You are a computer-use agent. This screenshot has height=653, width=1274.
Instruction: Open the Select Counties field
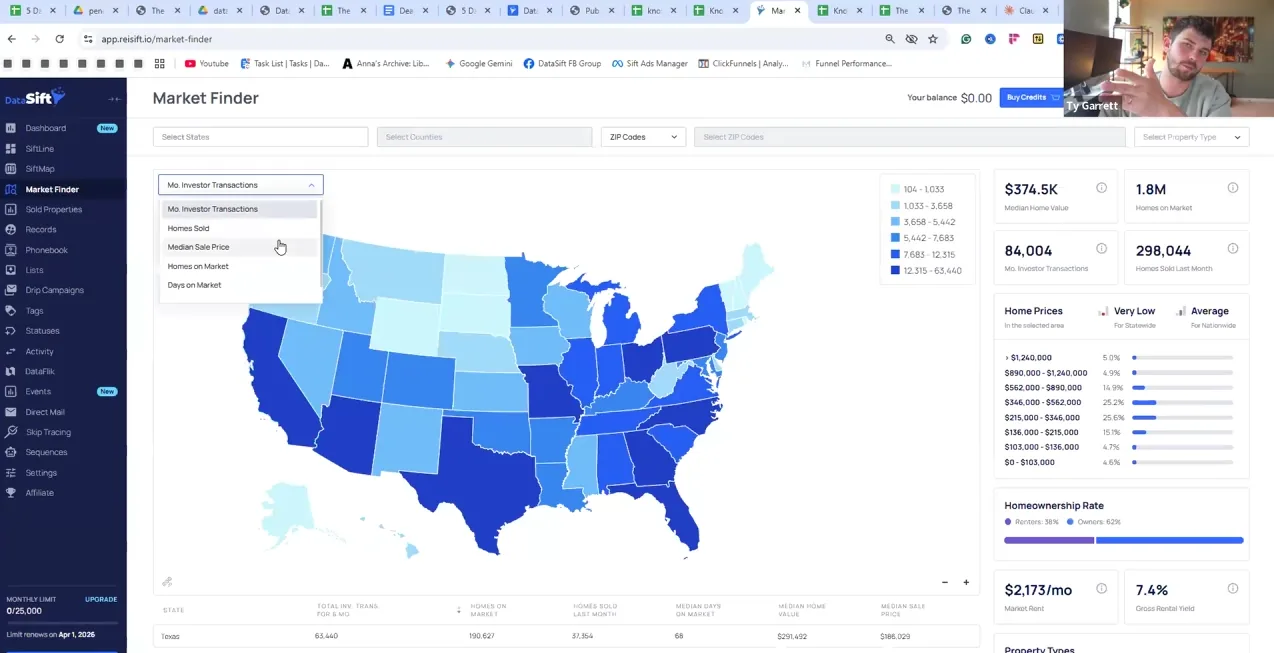(x=484, y=137)
